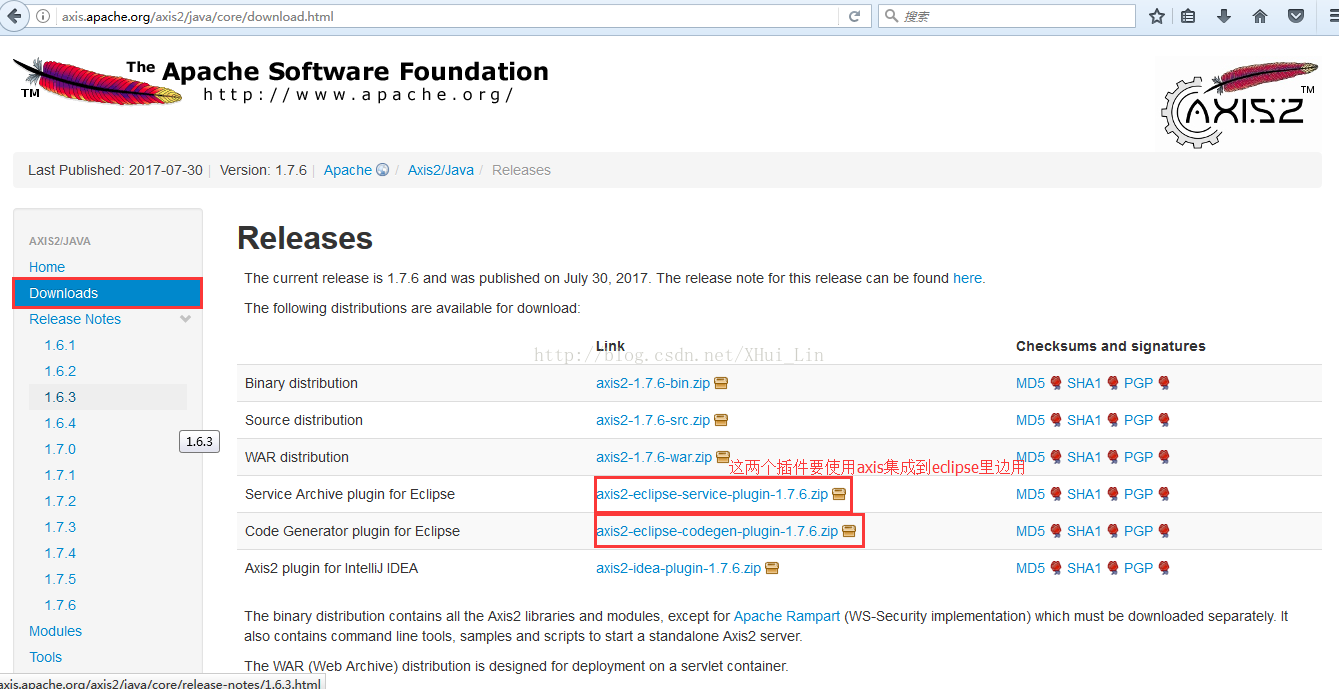
Task: Open Pocket icon in toolbar
Action: click(1296, 16)
